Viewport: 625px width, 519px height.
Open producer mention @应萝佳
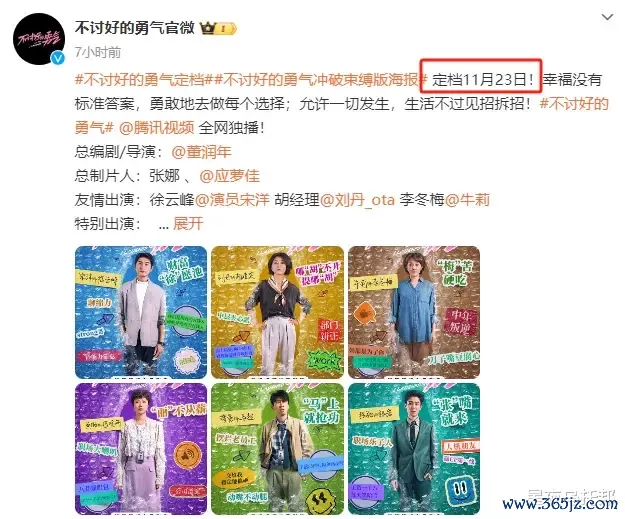[230, 176]
